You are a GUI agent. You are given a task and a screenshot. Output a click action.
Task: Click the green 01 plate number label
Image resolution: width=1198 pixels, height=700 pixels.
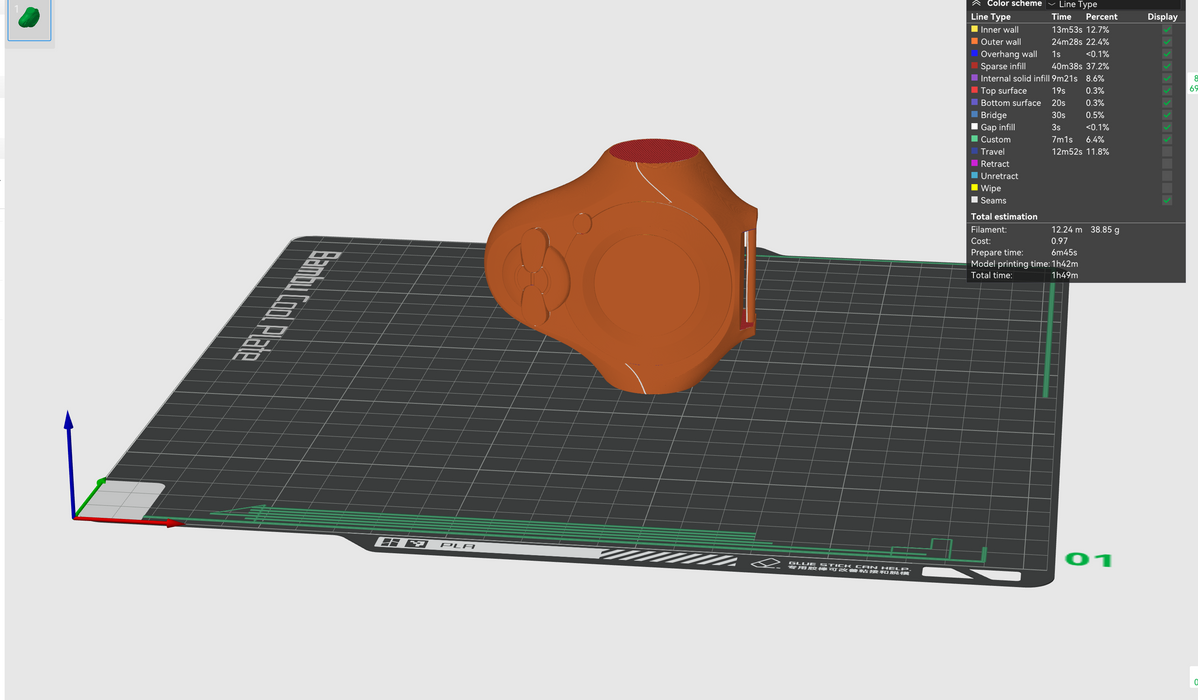coord(1089,560)
